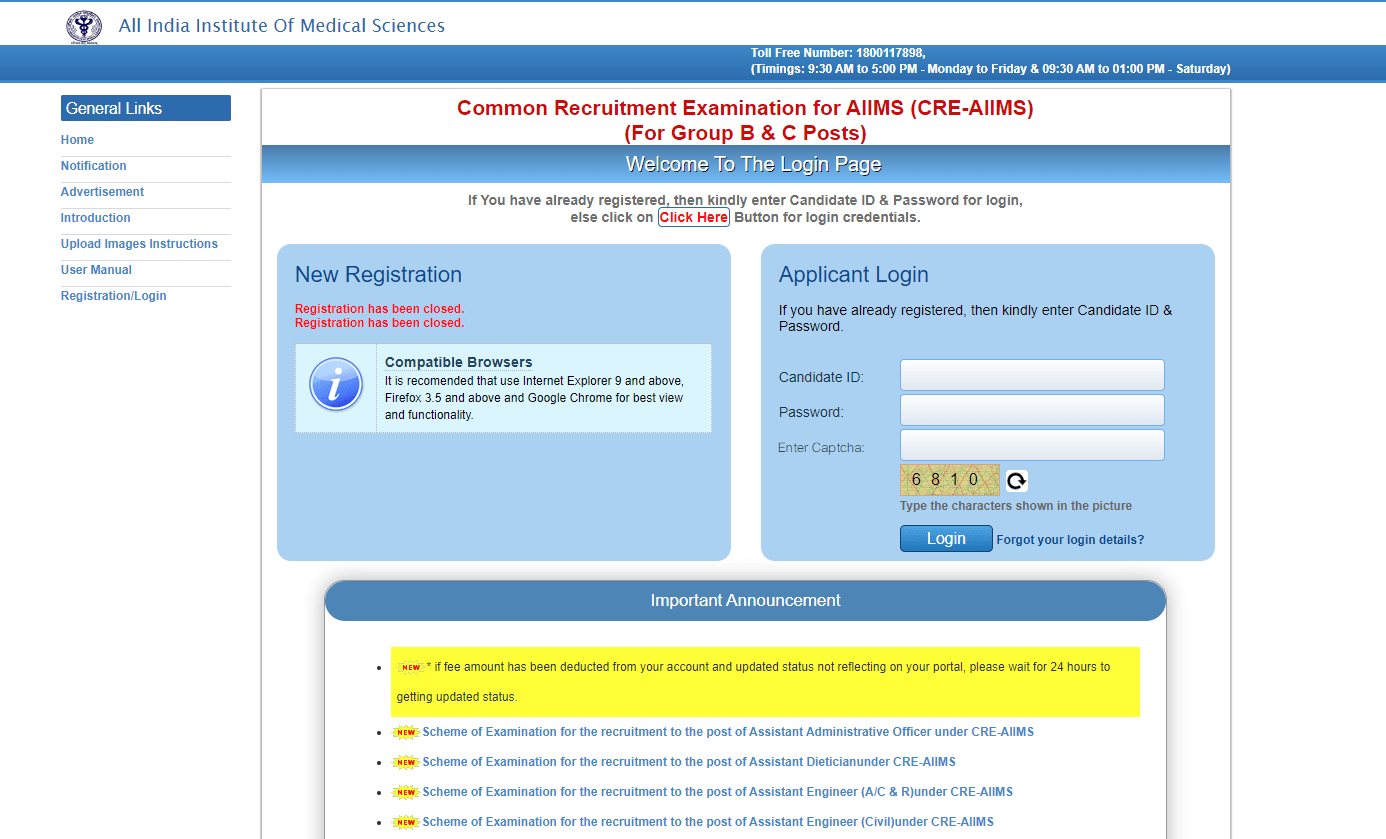Refresh the captcha image
The height and width of the screenshot is (839, 1386).
(1016, 481)
